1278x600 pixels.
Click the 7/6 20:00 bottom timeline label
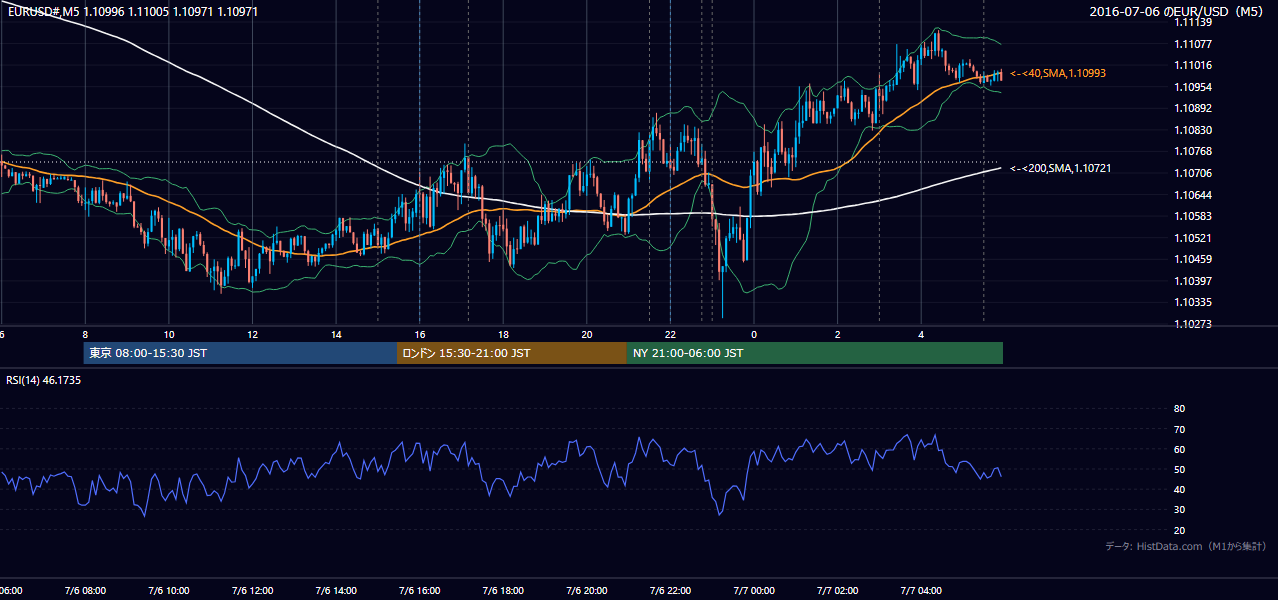pyautogui.click(x=587, y=591)
